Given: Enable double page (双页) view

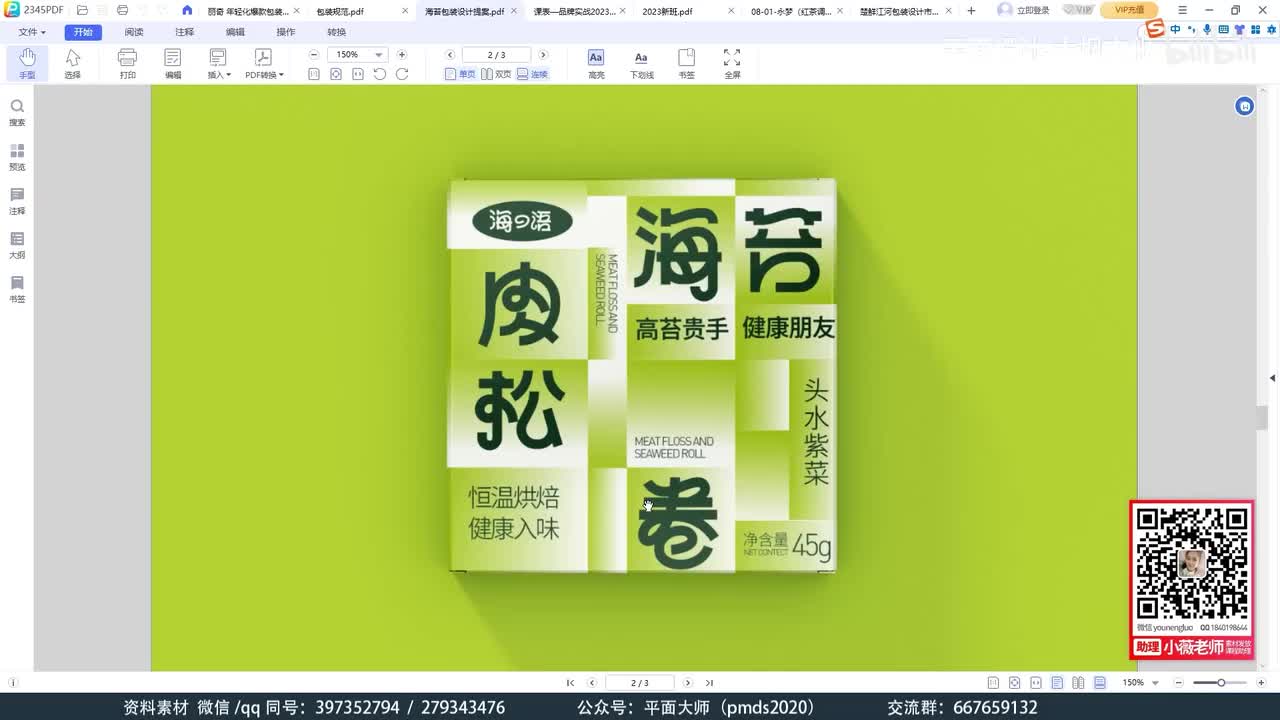Looking at the screenshot, I should 496,74.
